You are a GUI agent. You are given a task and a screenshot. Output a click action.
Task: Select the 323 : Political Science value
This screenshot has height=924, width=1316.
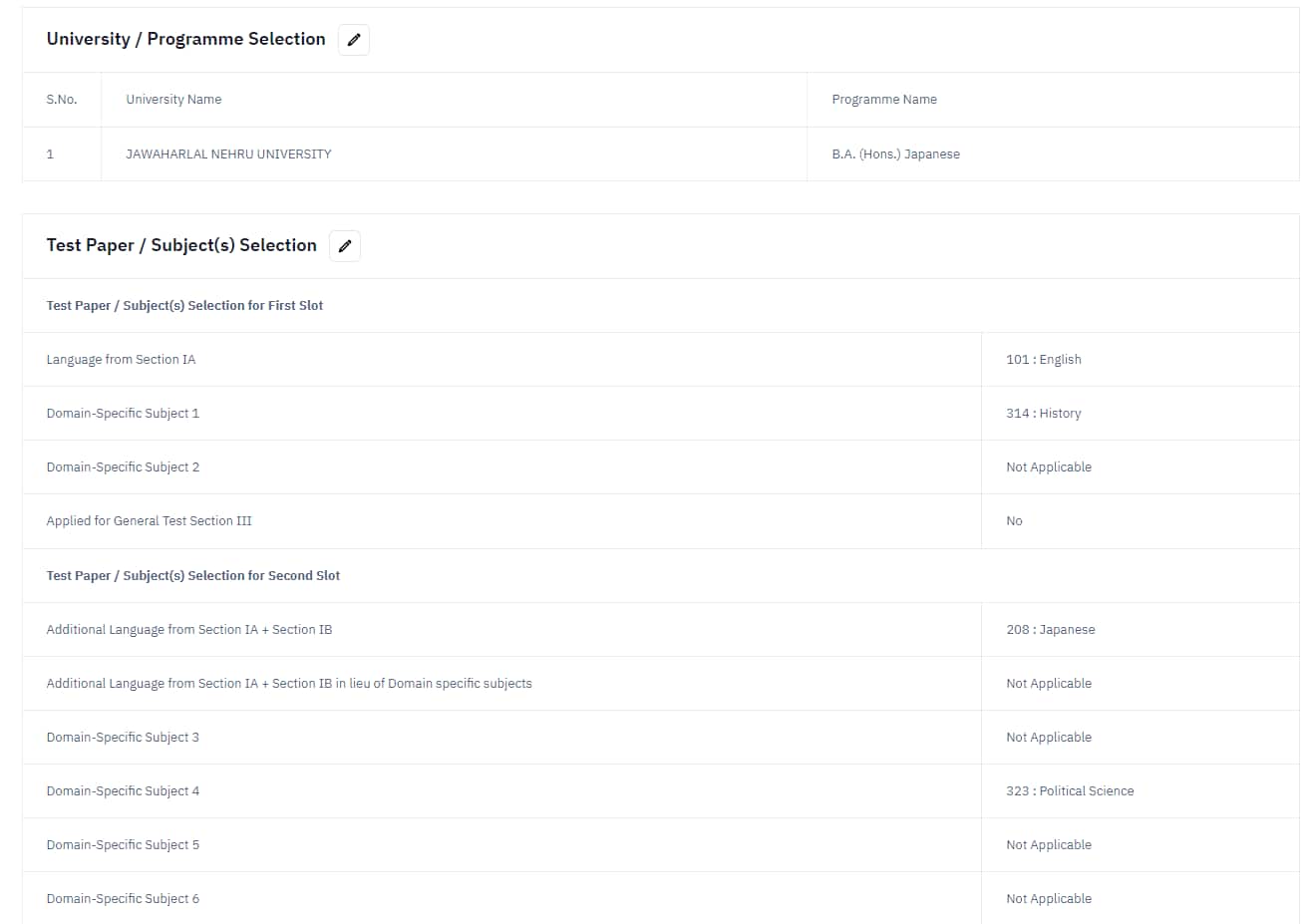pyautogui.click(x=1069, y=791)
